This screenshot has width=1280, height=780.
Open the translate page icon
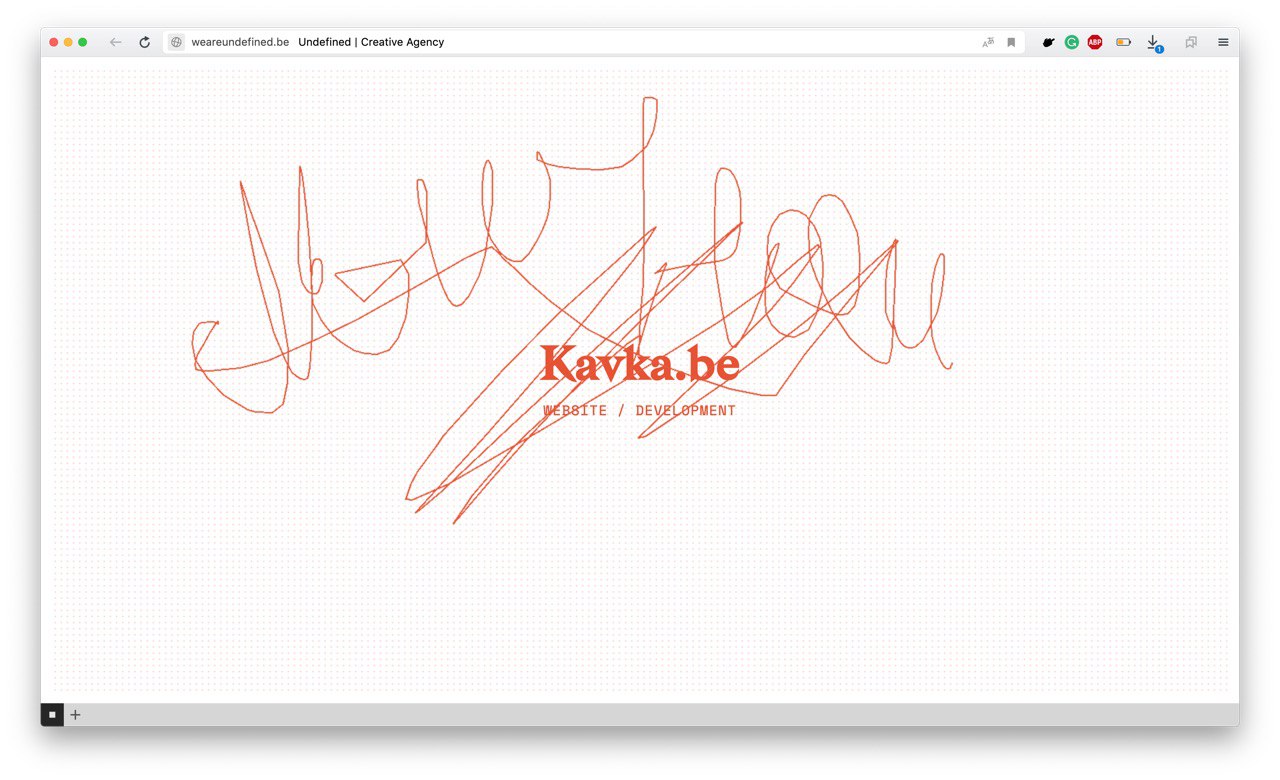[988, 42]
